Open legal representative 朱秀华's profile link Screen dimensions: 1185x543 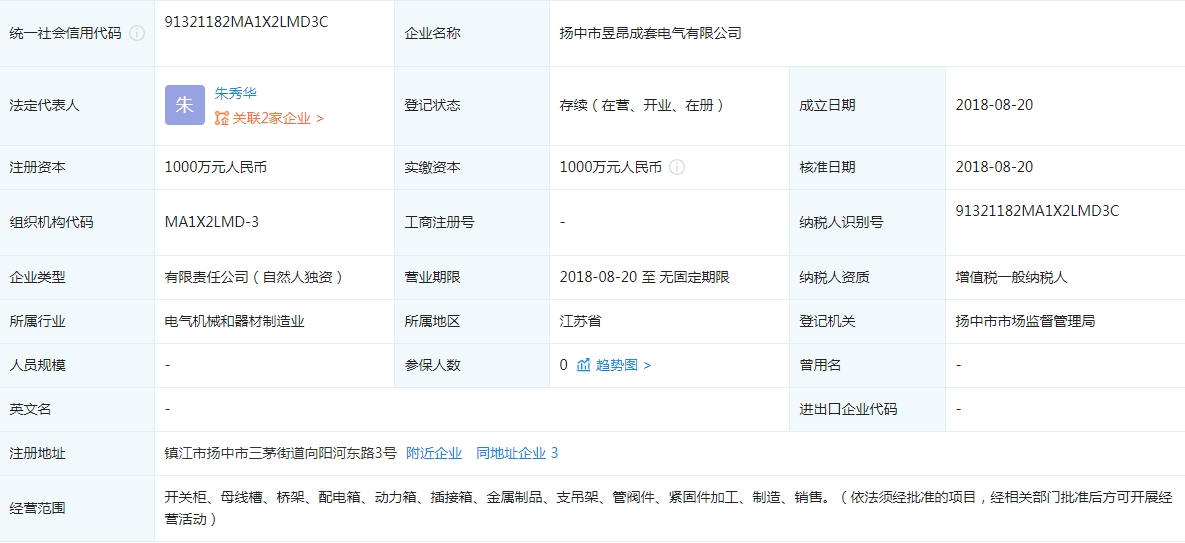pos(236,93)
